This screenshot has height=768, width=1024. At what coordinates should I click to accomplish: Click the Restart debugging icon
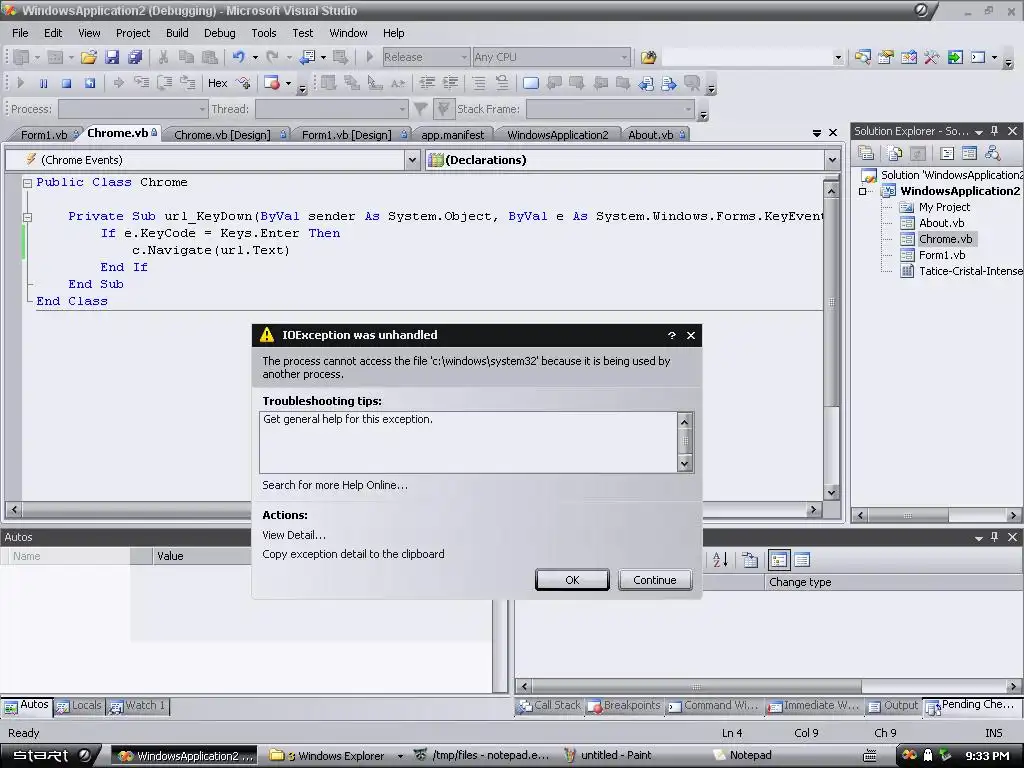pos(89,83)
